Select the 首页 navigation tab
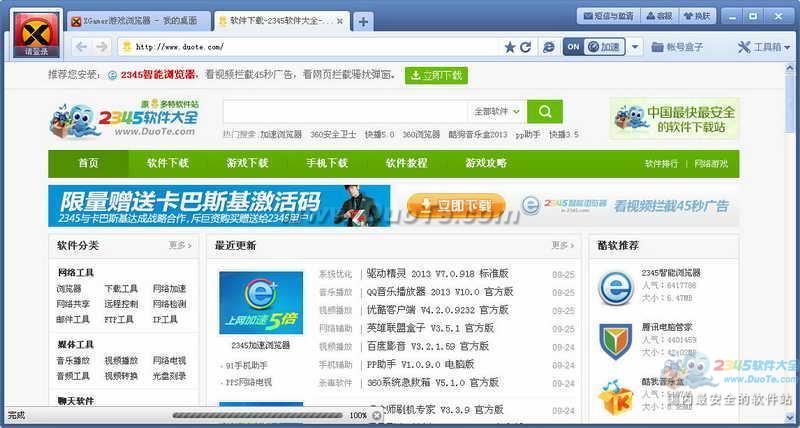Viewport: 800px width, 428px height. click(x=88, y=163)
